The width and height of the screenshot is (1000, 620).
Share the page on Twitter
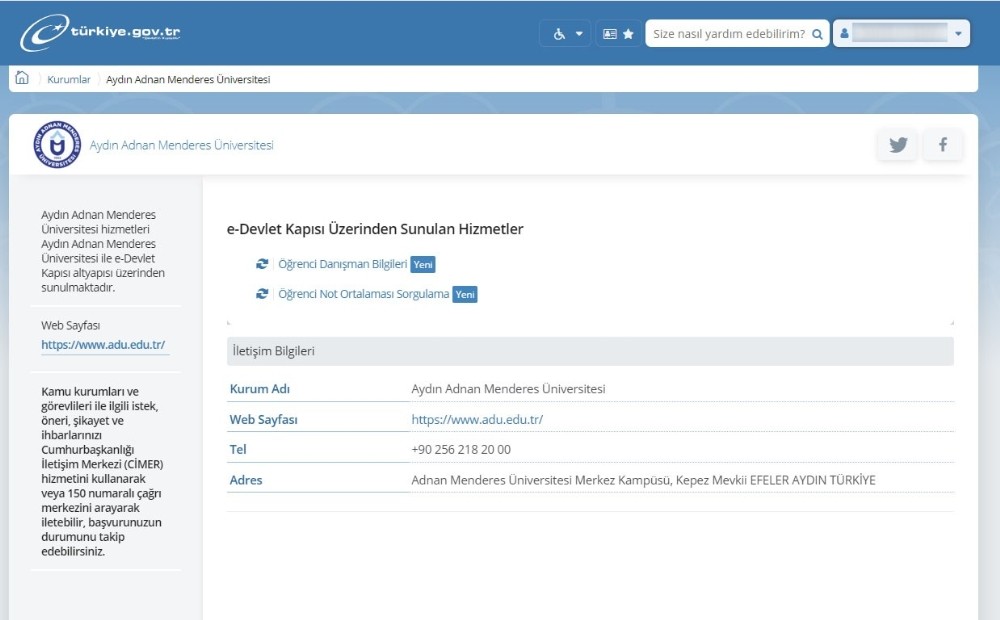click(x=897, y=144)
